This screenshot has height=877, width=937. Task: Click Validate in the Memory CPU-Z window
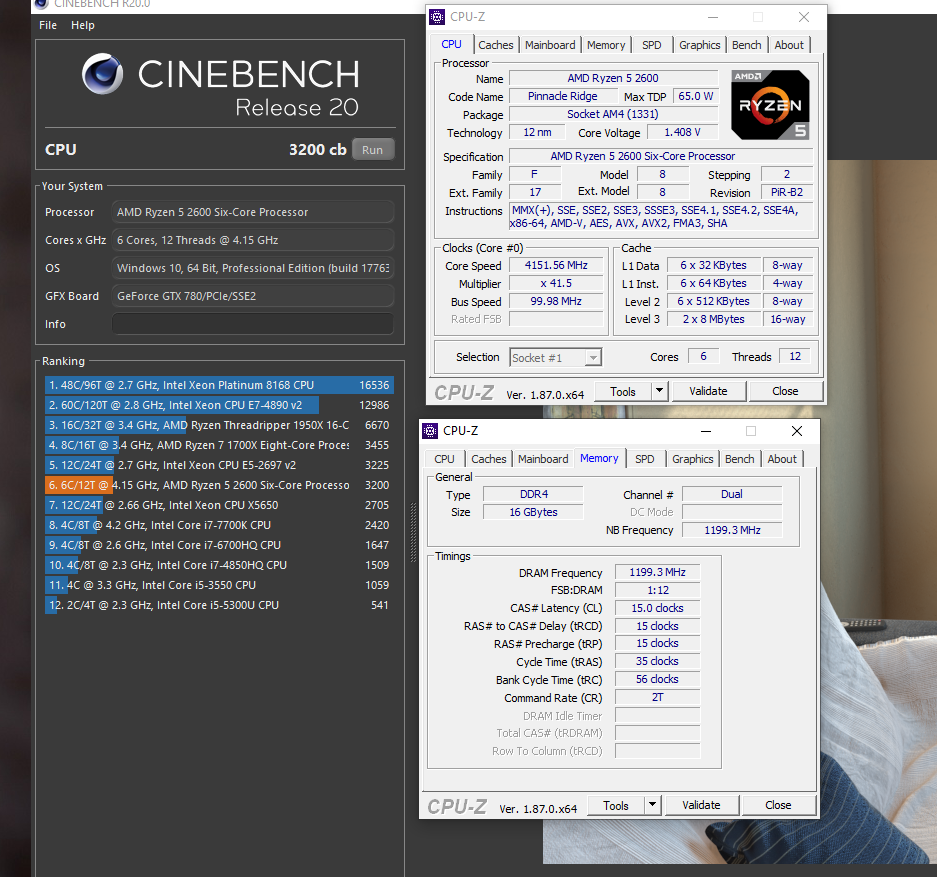click(x=701, y=805)
